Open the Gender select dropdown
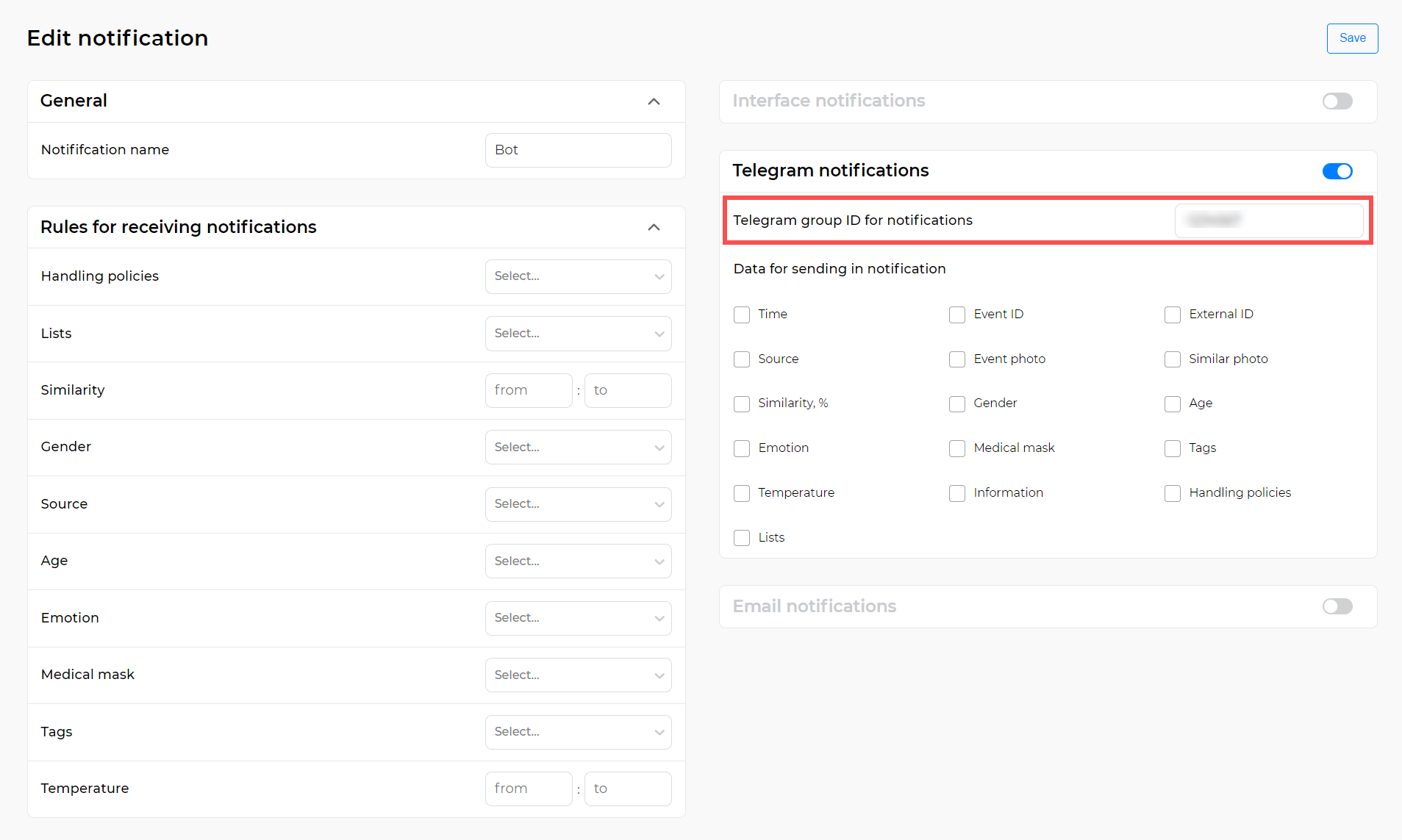This screenshot has height=840, width=1402. 578,447
